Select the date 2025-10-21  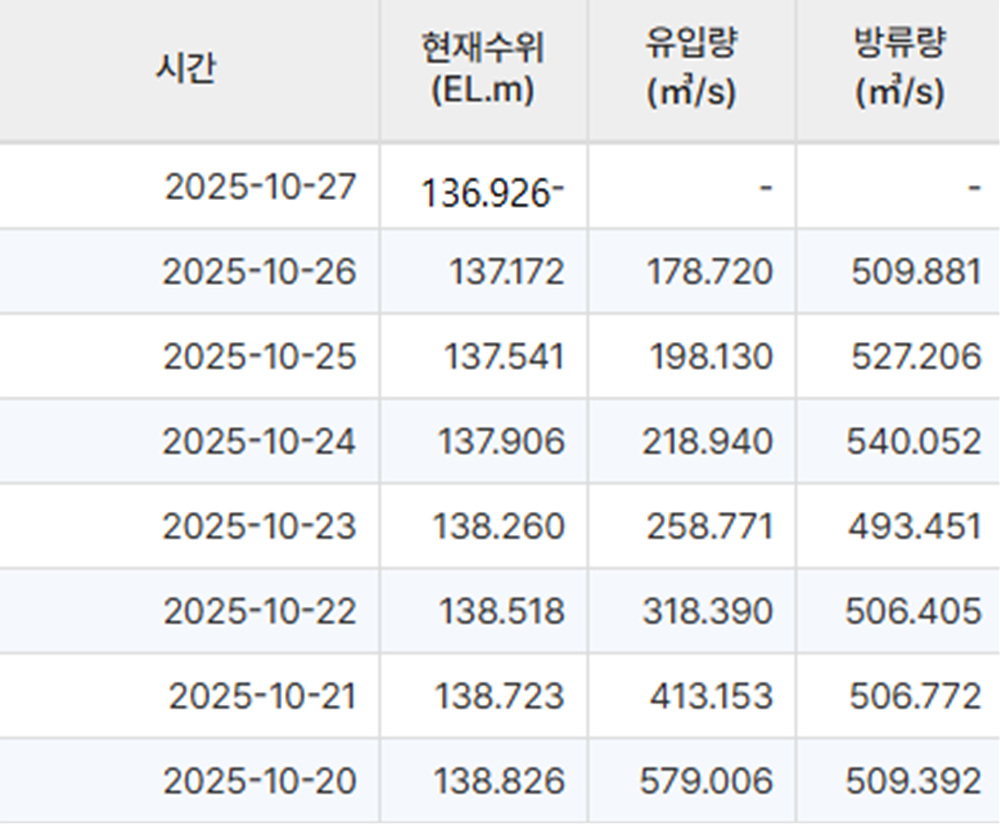click(x=267, y=693)
